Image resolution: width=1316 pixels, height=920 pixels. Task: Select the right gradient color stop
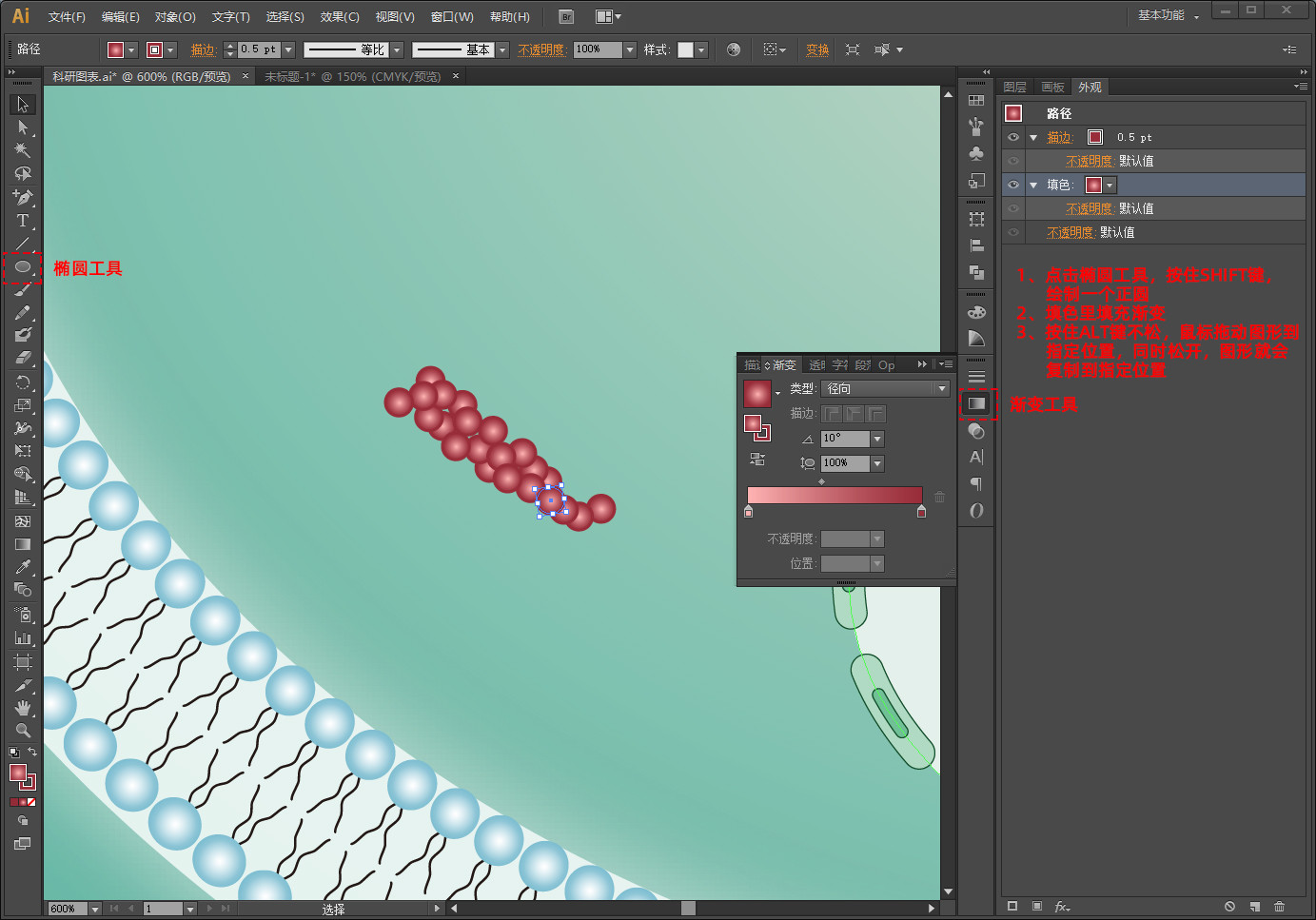tap(921, 512)
